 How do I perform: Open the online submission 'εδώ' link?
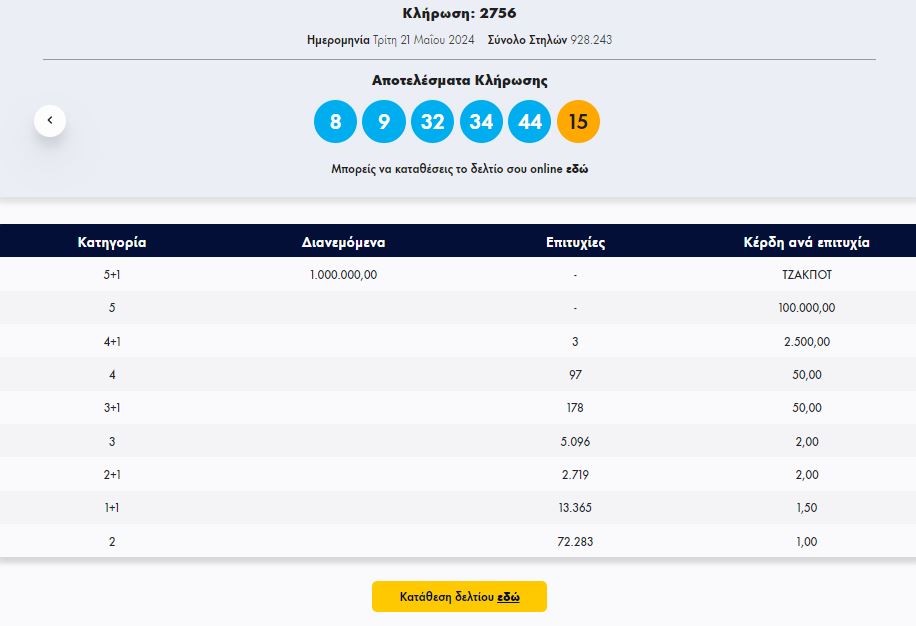577,169
